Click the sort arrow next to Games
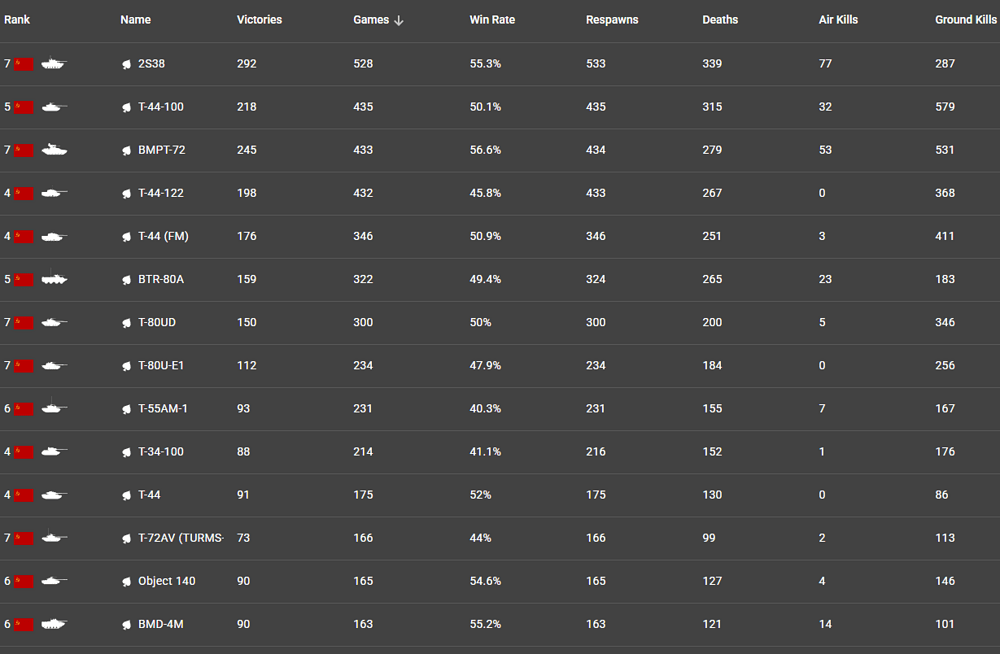 (399, 20)
